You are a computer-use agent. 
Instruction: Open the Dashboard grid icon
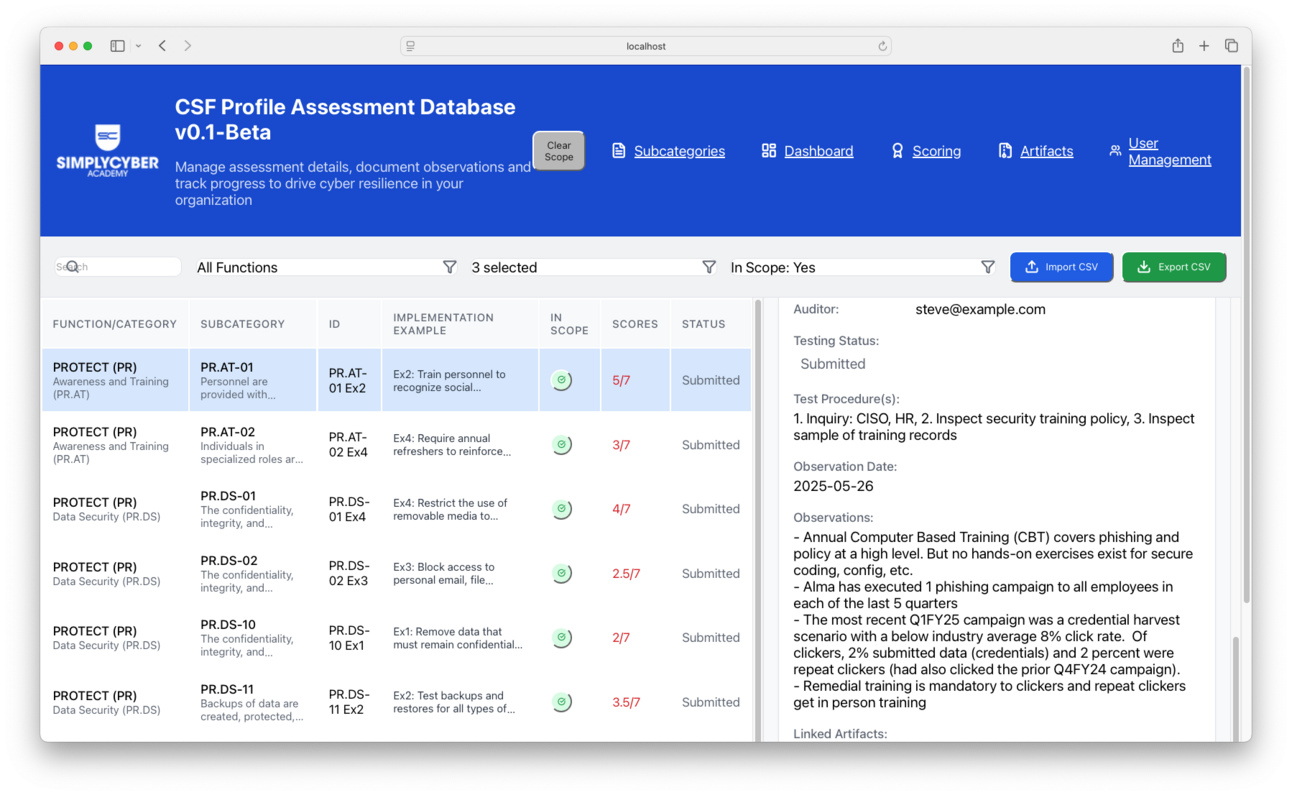tap(769, 150)
